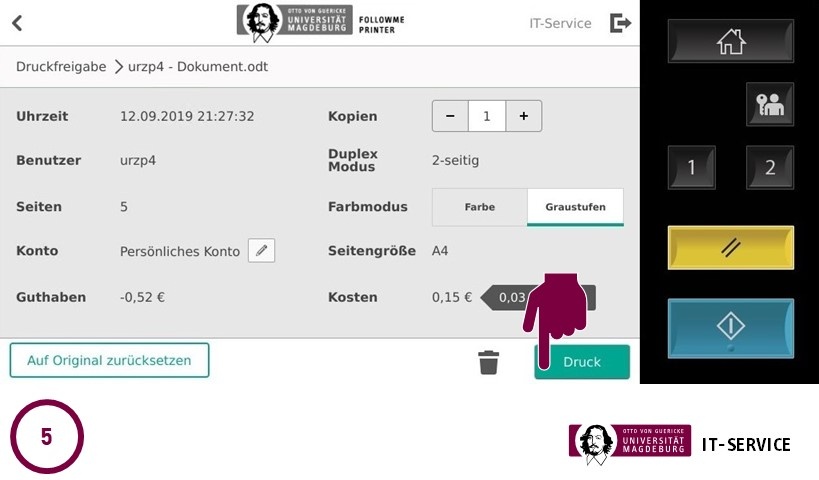Click Auf Original zurücksetzen
Viewport: 819px width, 480px height.
pos(109,360)
